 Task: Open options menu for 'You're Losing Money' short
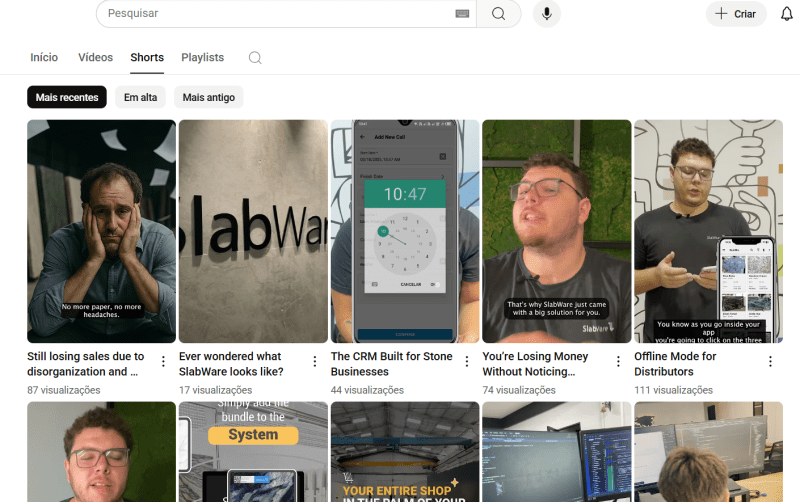tap(618, 362)
